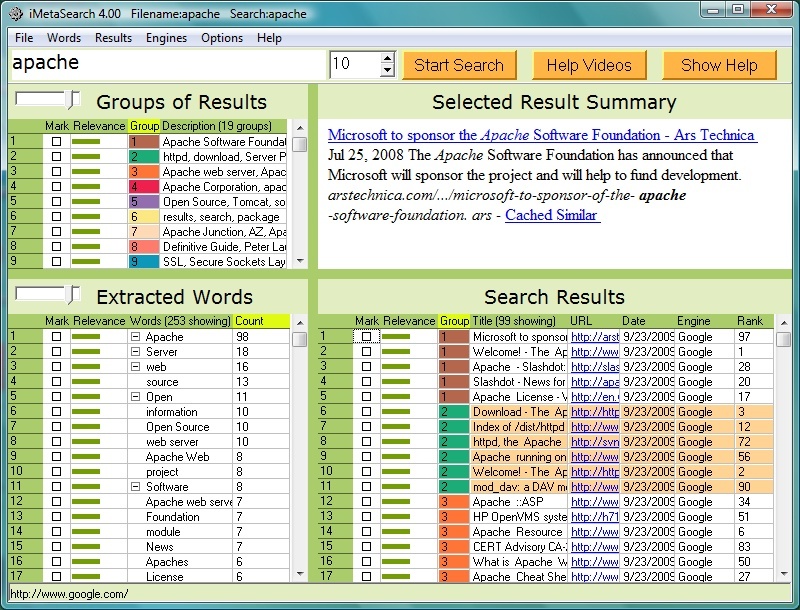The image size is (800, 610).
Task: Click scroll-down arrow of Search Results list
Action: [x=784, y=574]
